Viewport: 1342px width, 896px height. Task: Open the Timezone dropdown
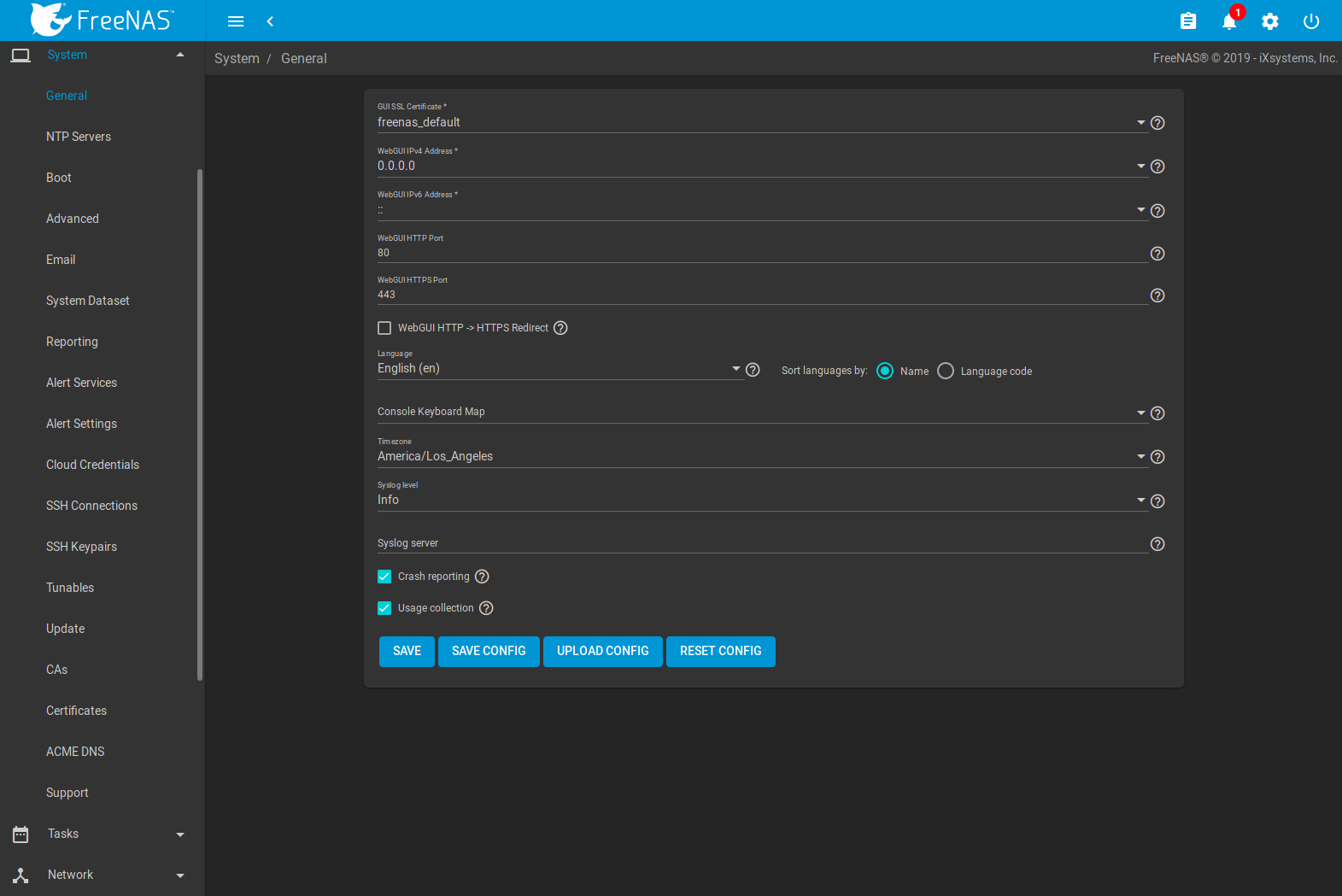763,456
